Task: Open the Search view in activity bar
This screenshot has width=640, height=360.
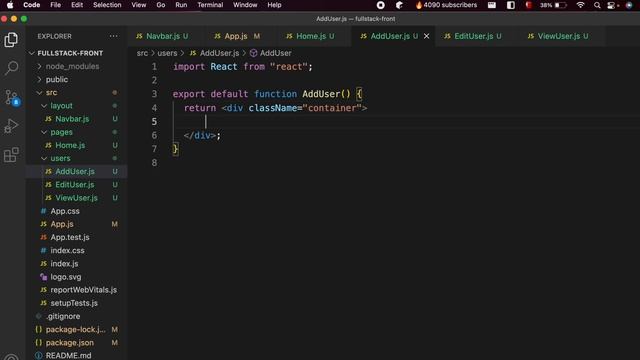Action: [x=11, y=68]
